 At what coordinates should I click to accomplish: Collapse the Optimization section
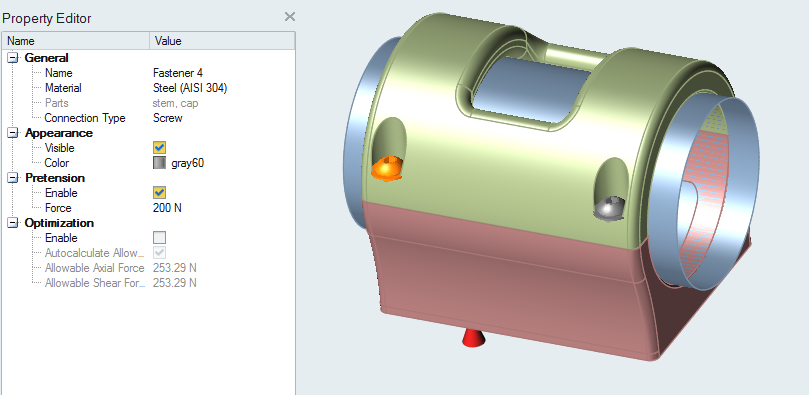(12, 223)
